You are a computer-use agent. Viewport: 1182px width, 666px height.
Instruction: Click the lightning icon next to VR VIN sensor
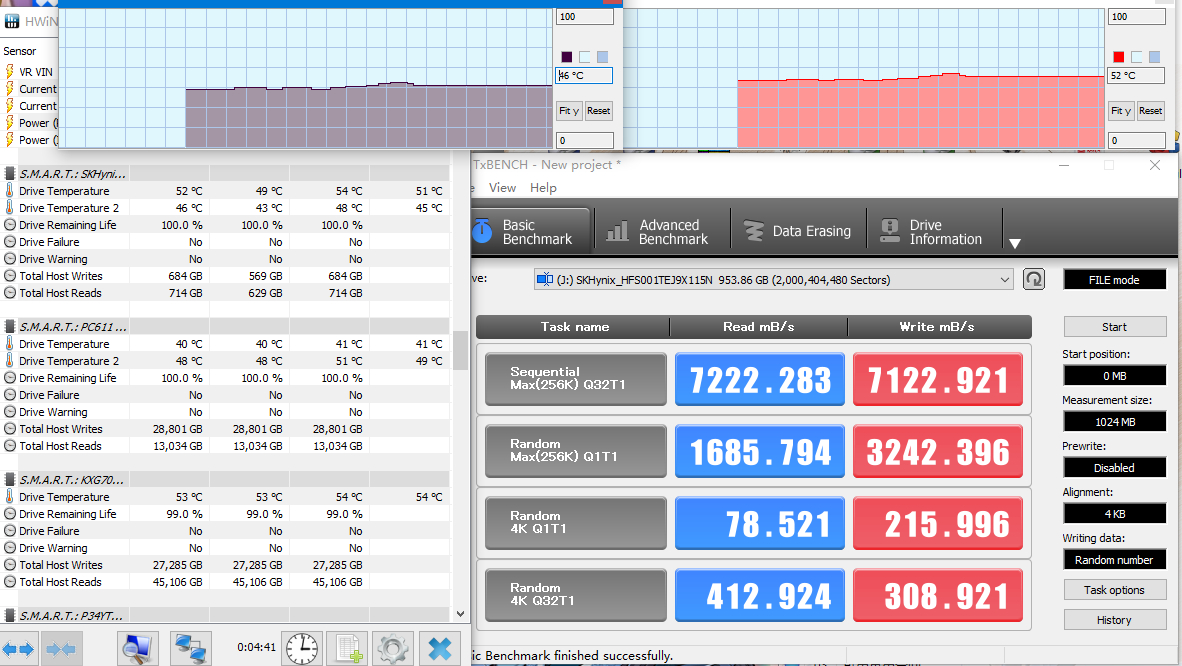click(x=10, y=72)
